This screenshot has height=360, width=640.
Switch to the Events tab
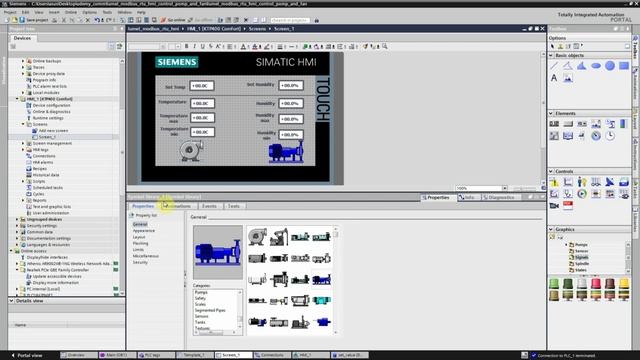pos(209,206)
